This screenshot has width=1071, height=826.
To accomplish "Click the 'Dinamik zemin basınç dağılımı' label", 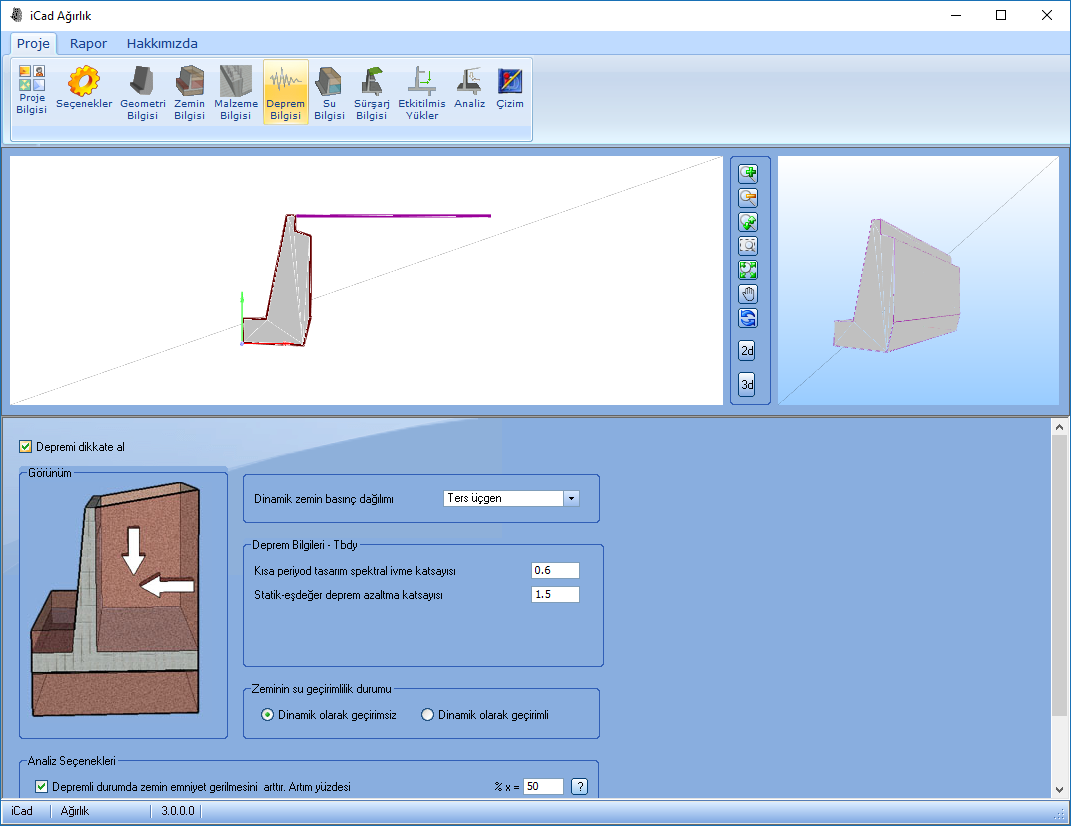I will tap(324, 499).
